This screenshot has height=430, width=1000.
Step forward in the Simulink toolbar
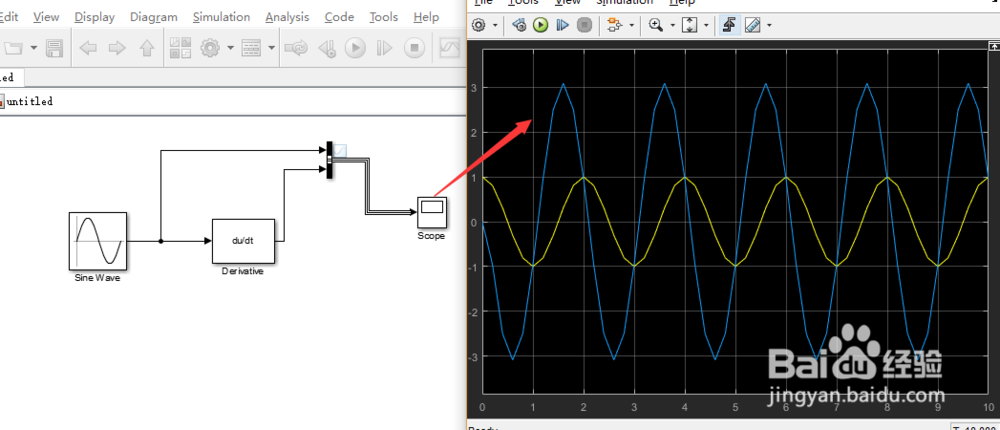point(385,48)
